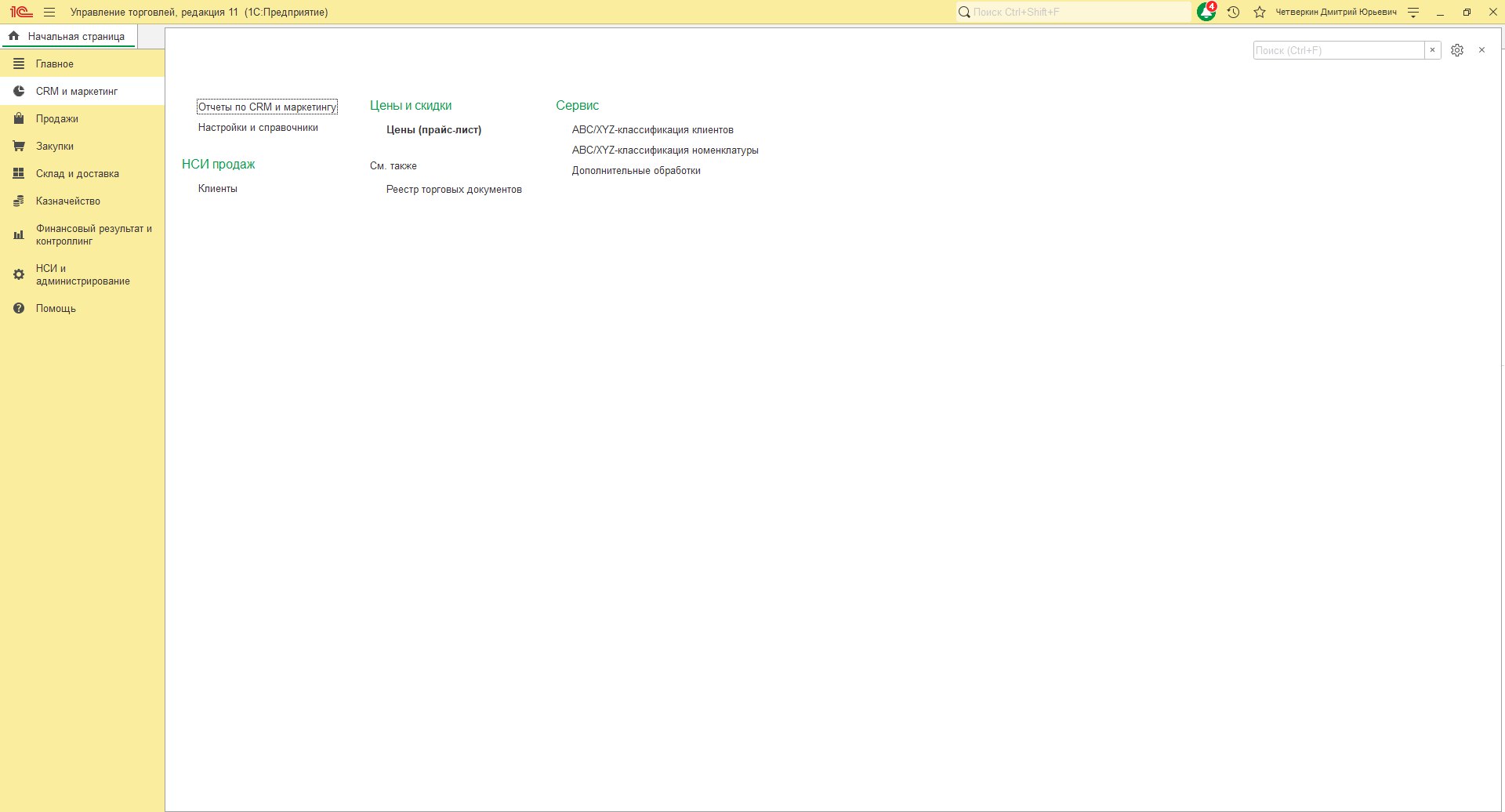Click the 1C application logo icon
Screen dimensions: 1505x812
(21, 12)
